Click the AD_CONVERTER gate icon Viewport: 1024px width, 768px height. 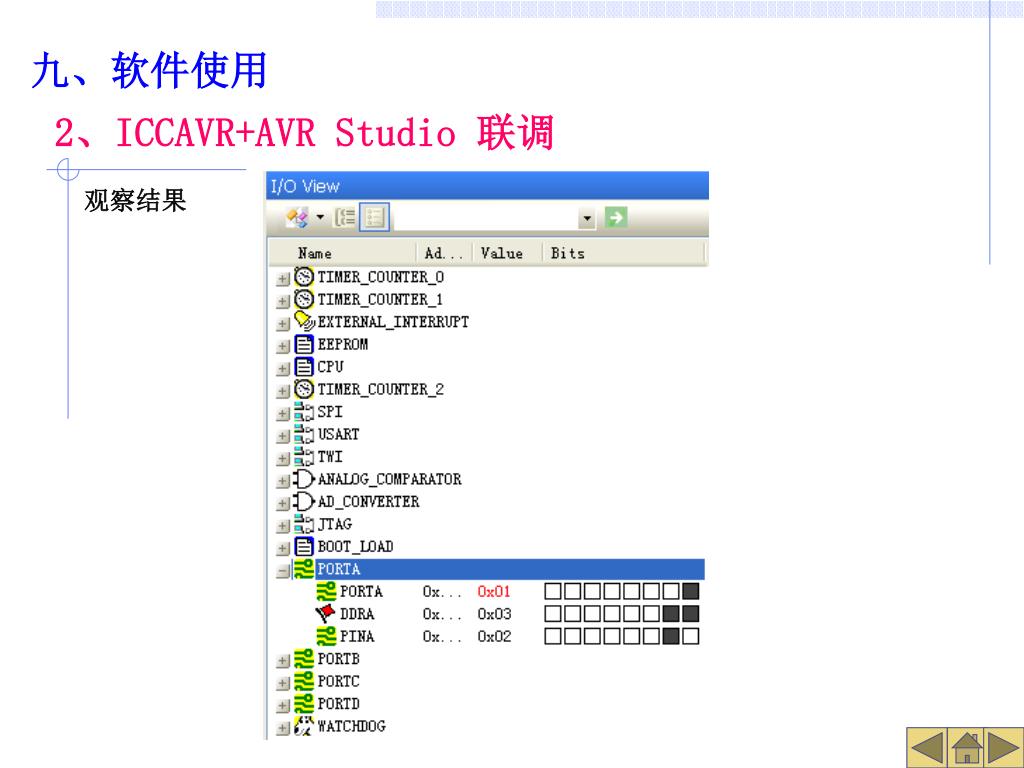[304, 502]
